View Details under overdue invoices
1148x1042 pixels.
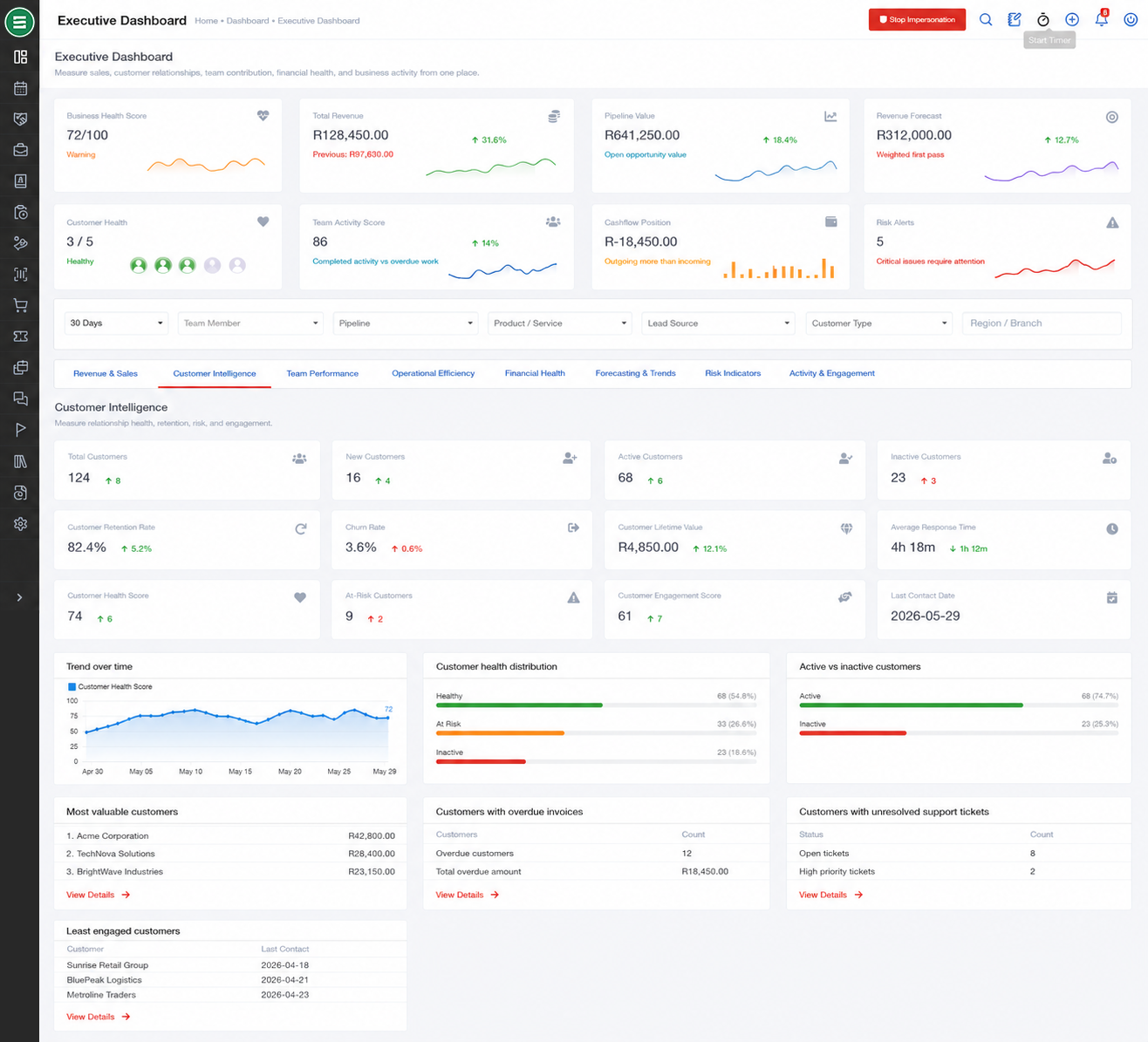click(x=468, y=895)
